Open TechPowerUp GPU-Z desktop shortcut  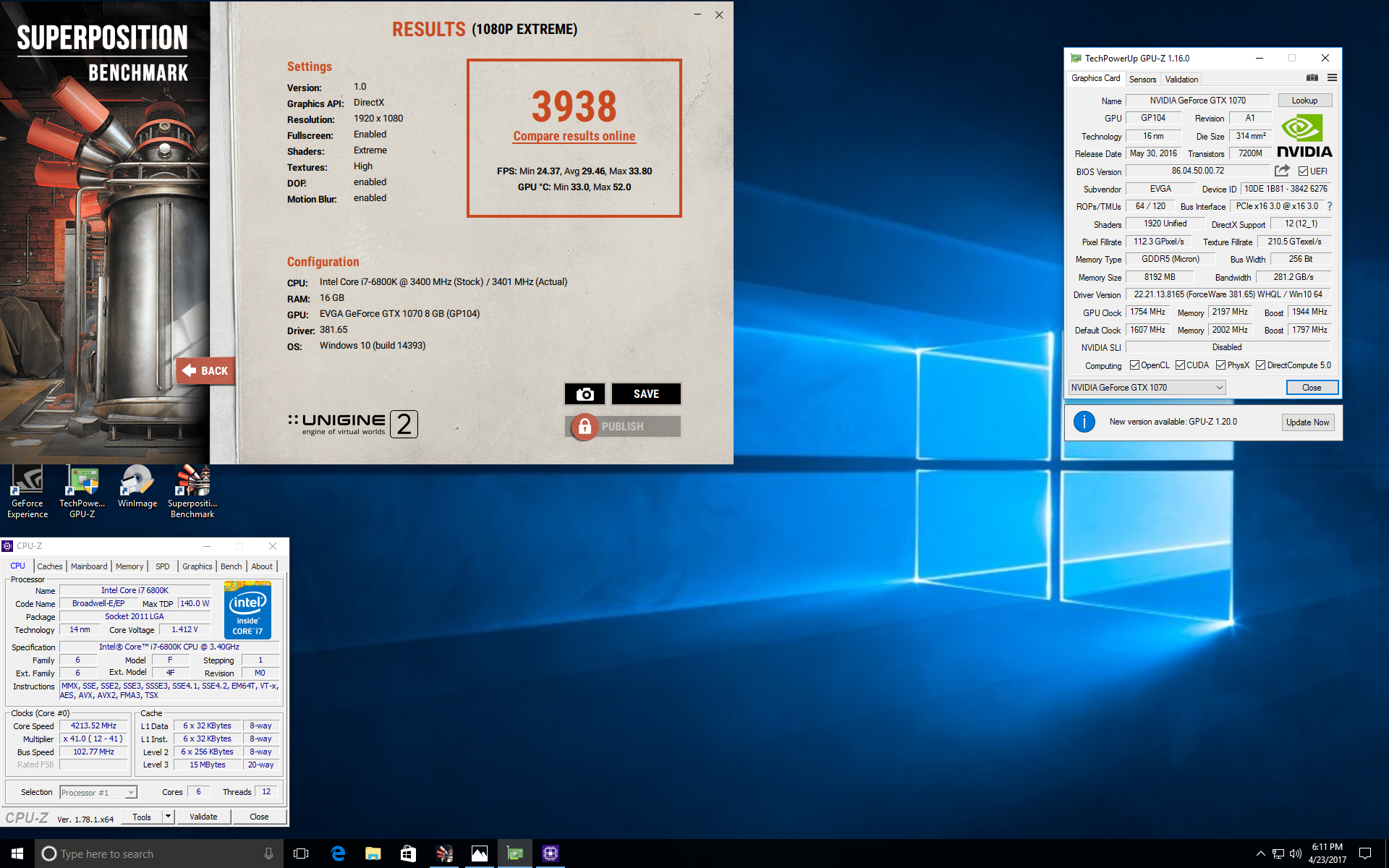[x=82, y=493]
